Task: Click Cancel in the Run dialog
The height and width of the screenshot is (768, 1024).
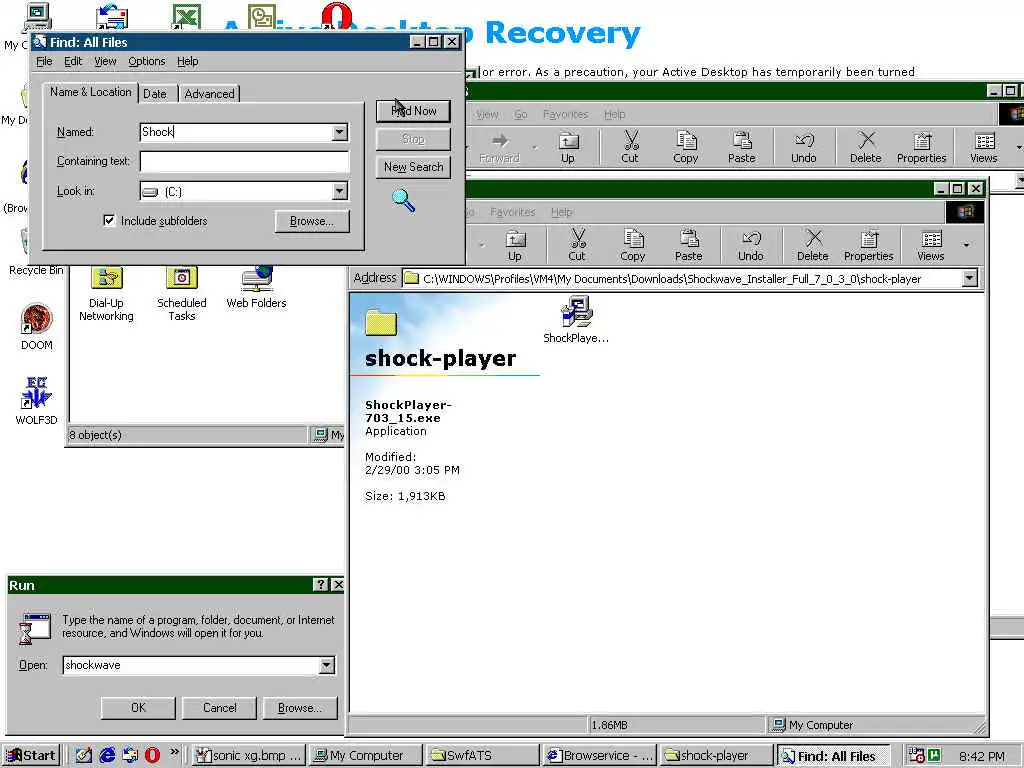Action: pyautogui.click(x=219, y=708)
